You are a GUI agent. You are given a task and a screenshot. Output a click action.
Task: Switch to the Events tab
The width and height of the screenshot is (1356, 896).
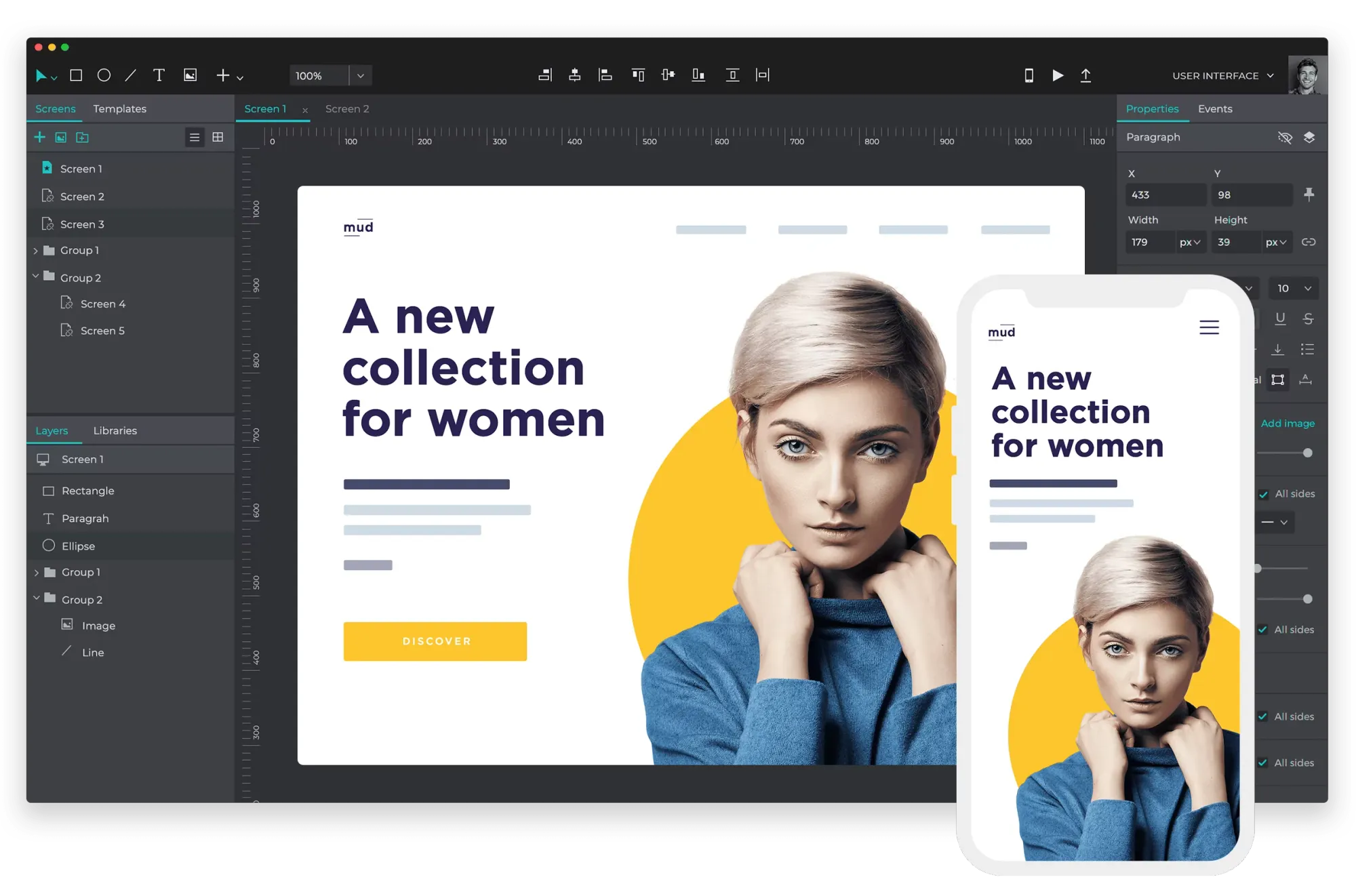coord(1214,108)
